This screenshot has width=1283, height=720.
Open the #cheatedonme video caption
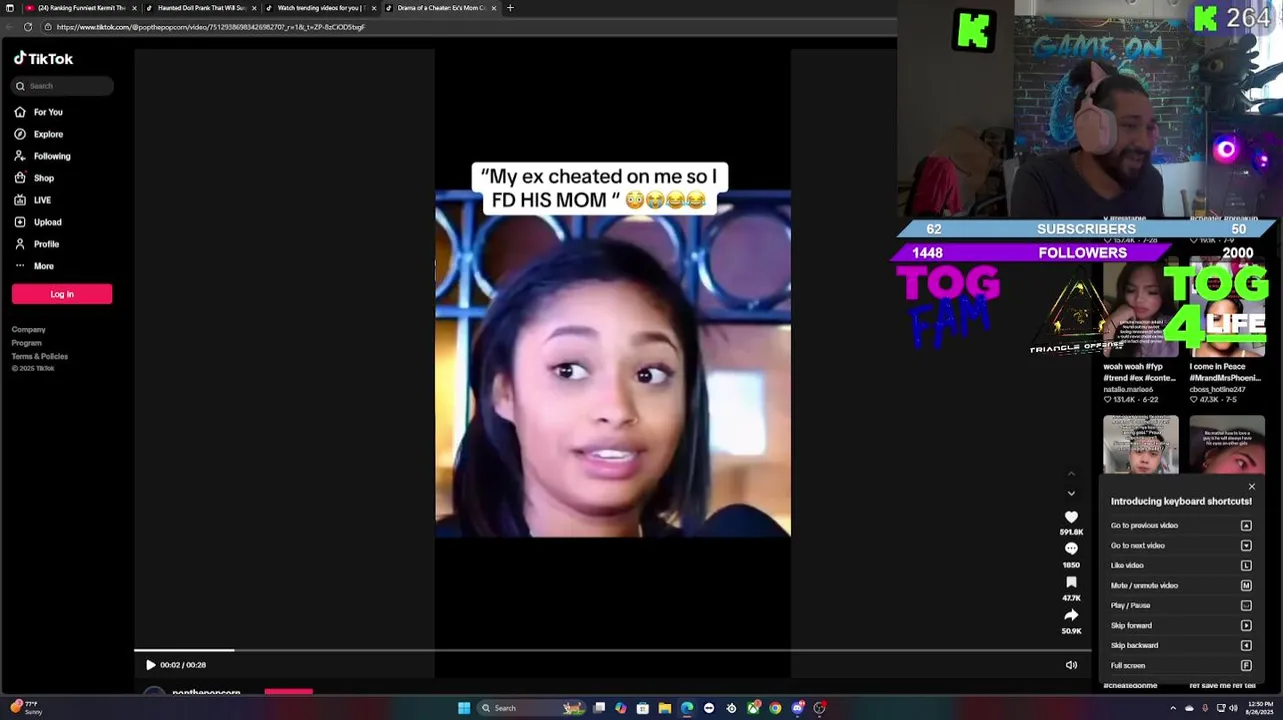tap(1130, 685)
